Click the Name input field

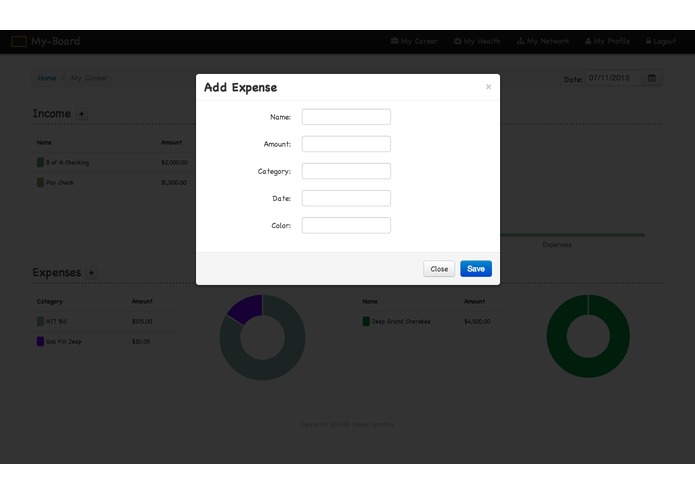point(346,117)
